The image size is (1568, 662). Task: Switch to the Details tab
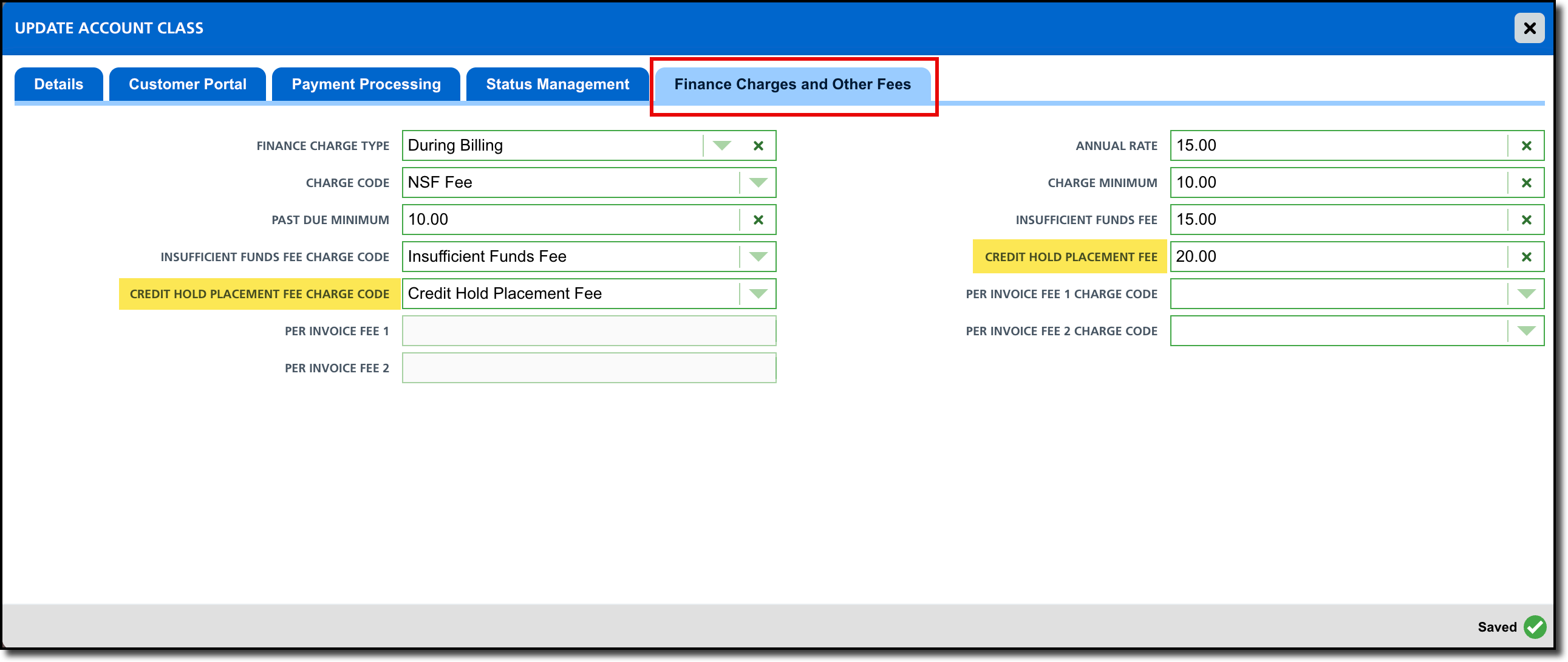click(58, 84)
